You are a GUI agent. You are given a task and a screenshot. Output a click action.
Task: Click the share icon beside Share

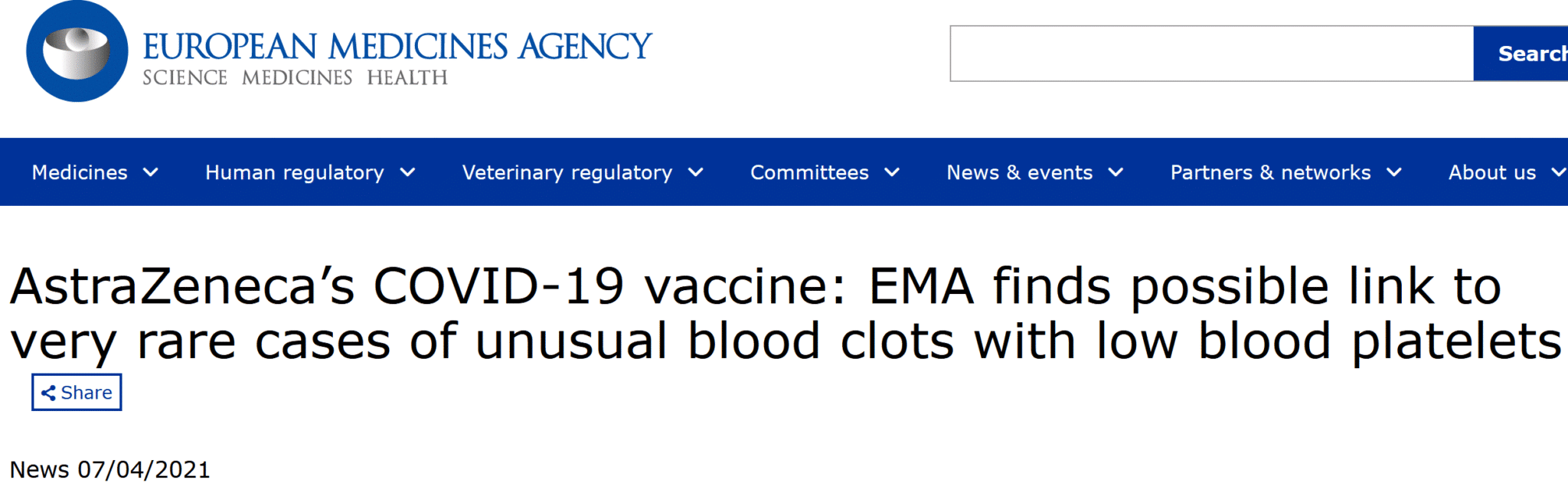coord(48,393)
